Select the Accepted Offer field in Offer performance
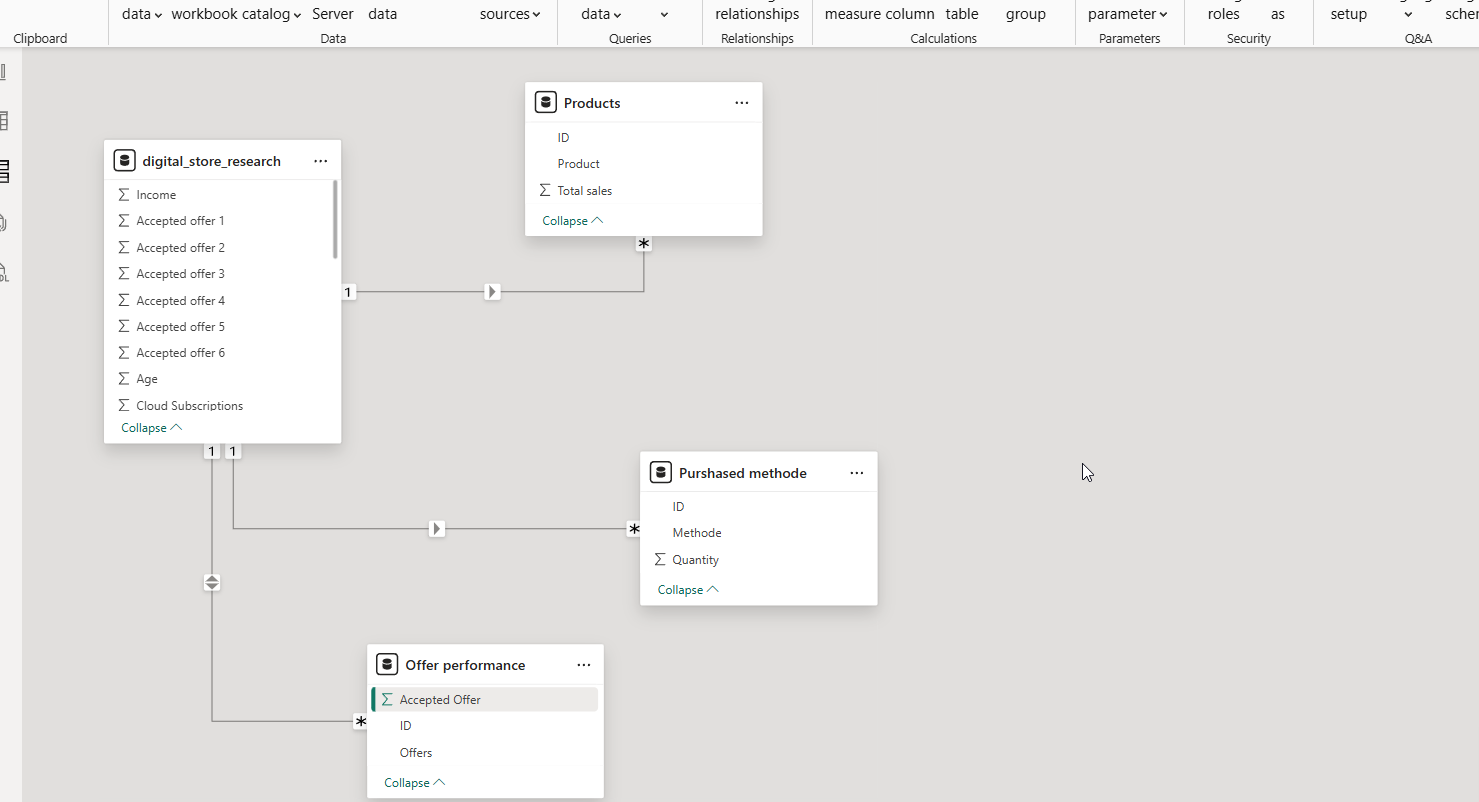Image resolution: width=1479 pixels, height=802 pixels. pyautogui.click(x=440, y=700)
